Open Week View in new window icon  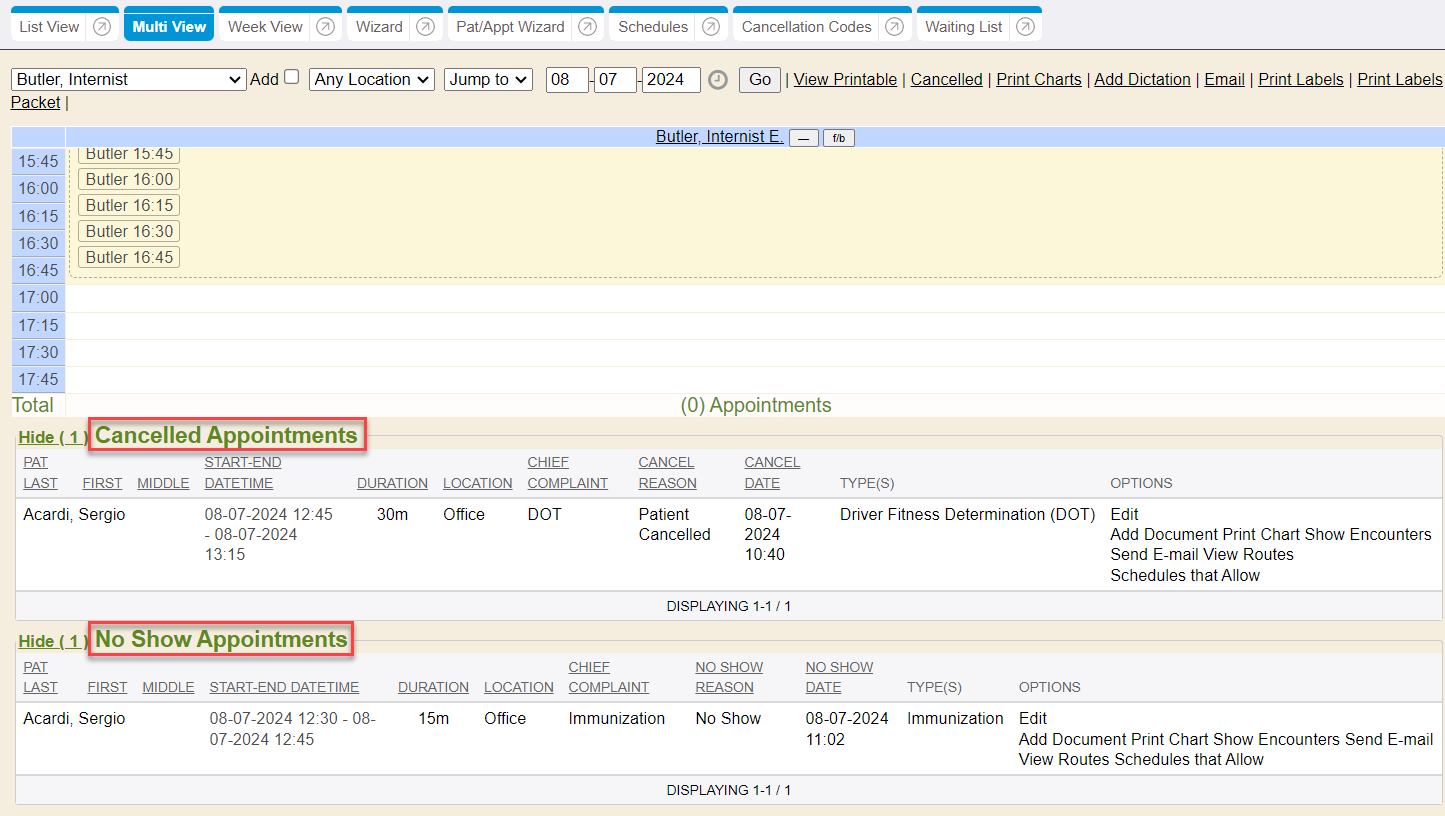click(x=325, y=27)
